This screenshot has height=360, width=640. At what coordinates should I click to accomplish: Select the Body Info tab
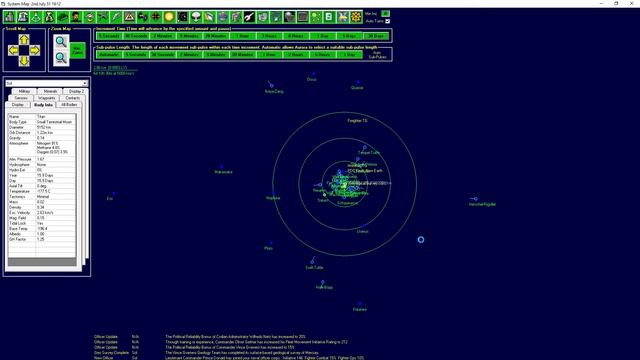click(43, 105)
